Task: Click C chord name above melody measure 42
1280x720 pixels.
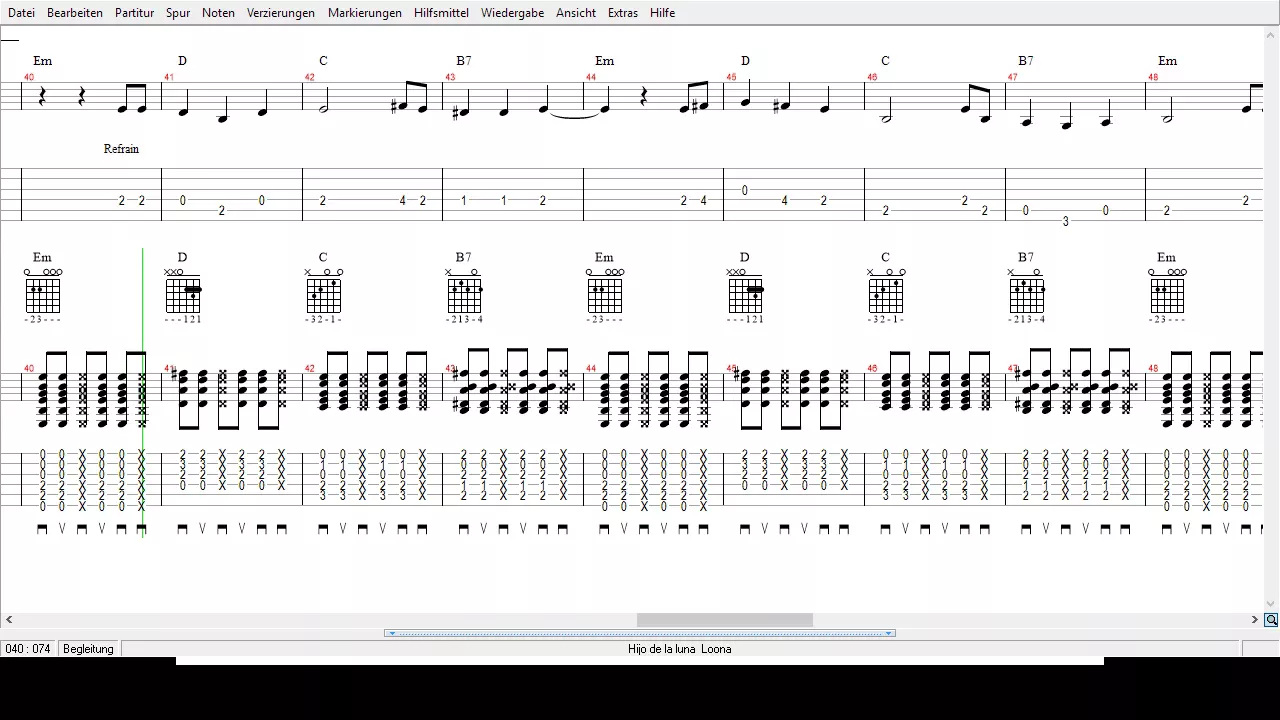Action: 323,61
